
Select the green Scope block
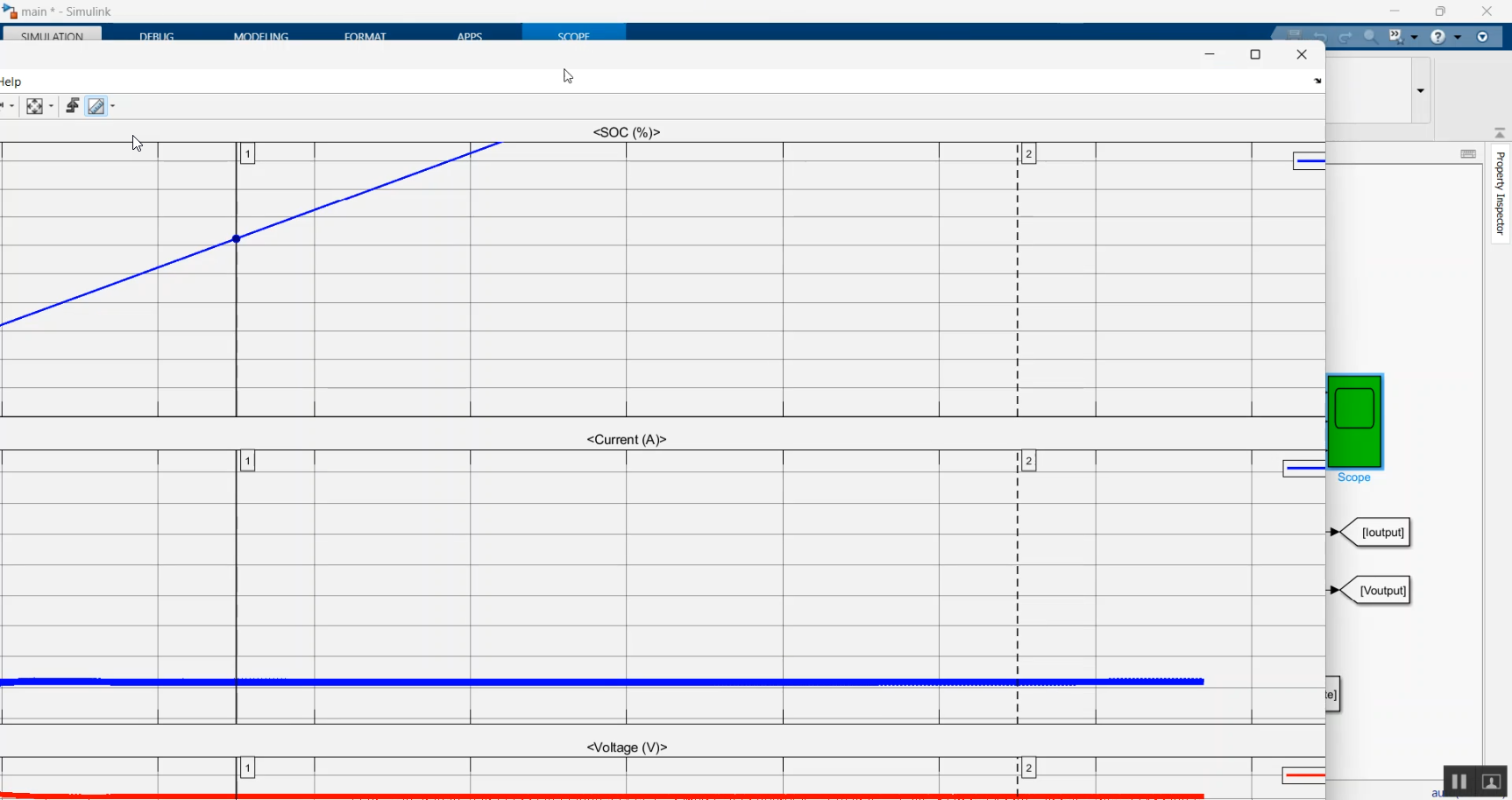1354,422
